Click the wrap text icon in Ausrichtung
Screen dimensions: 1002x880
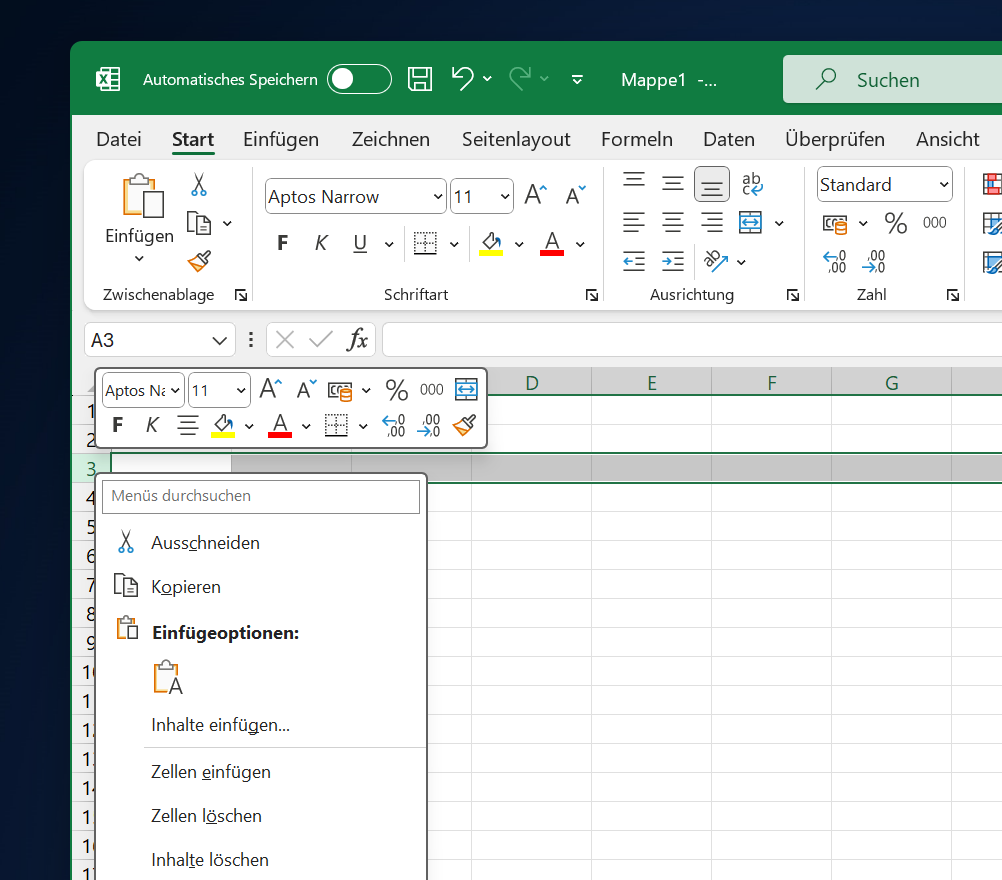[752, 185]
